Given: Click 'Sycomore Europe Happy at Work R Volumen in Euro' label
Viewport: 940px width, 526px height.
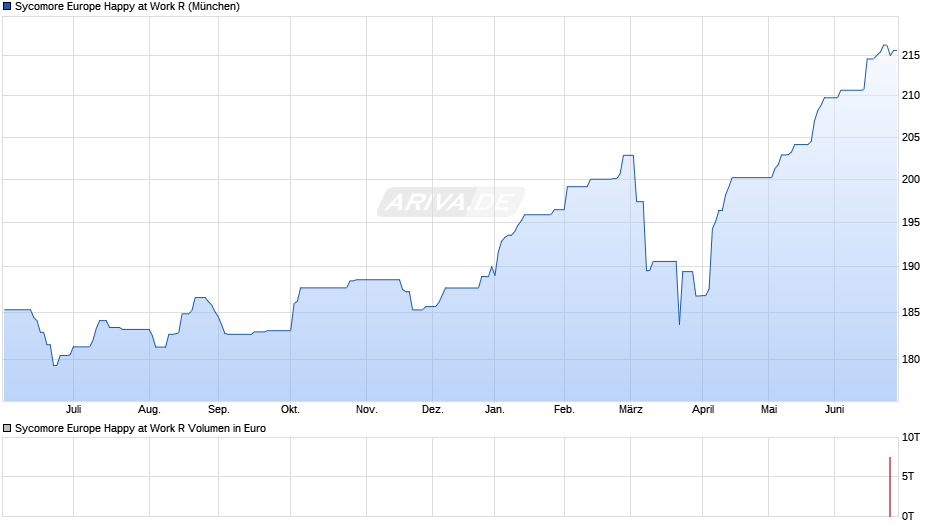Looking at the screenshot, I should (x=140, y=428).
